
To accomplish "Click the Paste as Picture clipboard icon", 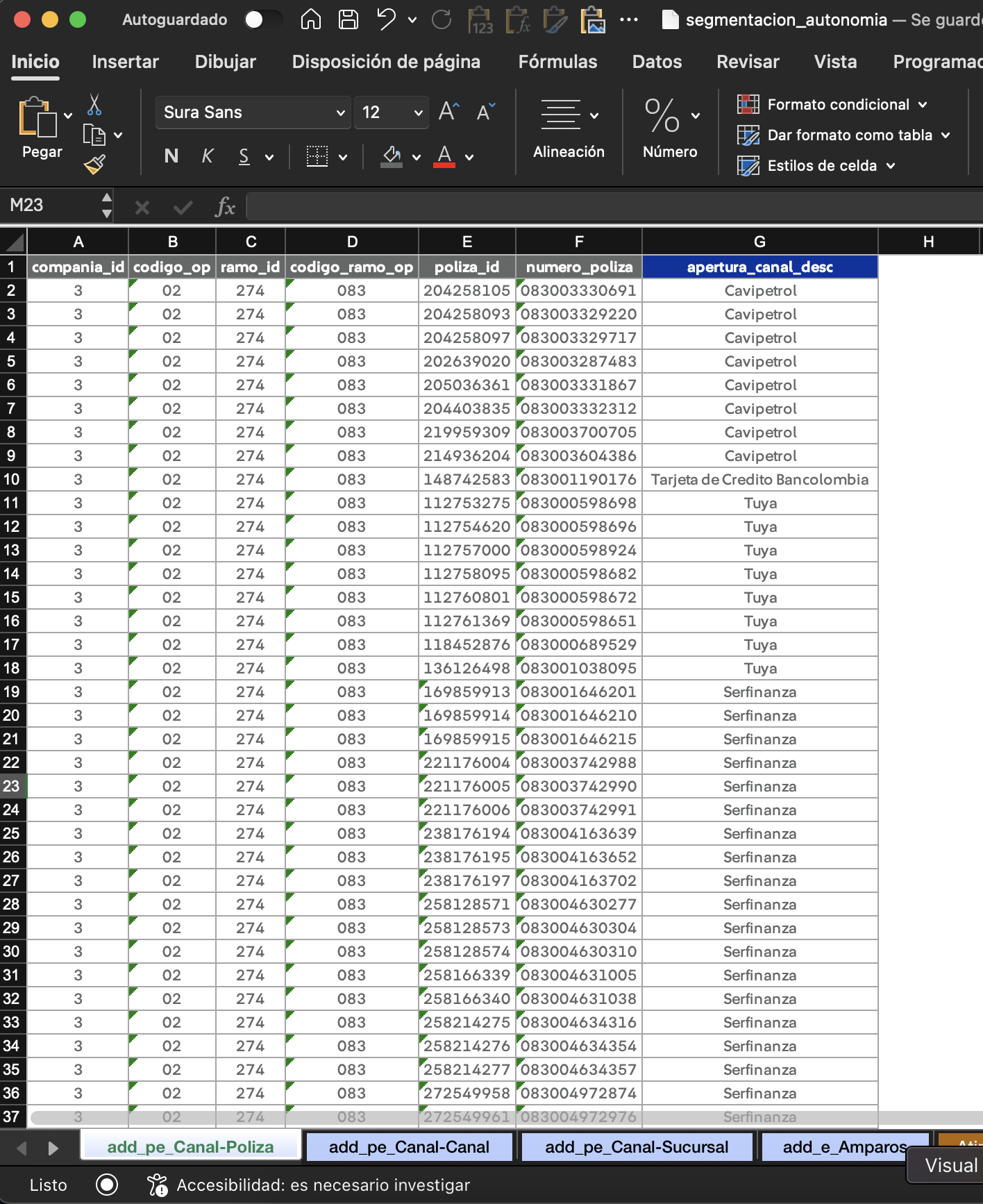I will coord(592,20).
